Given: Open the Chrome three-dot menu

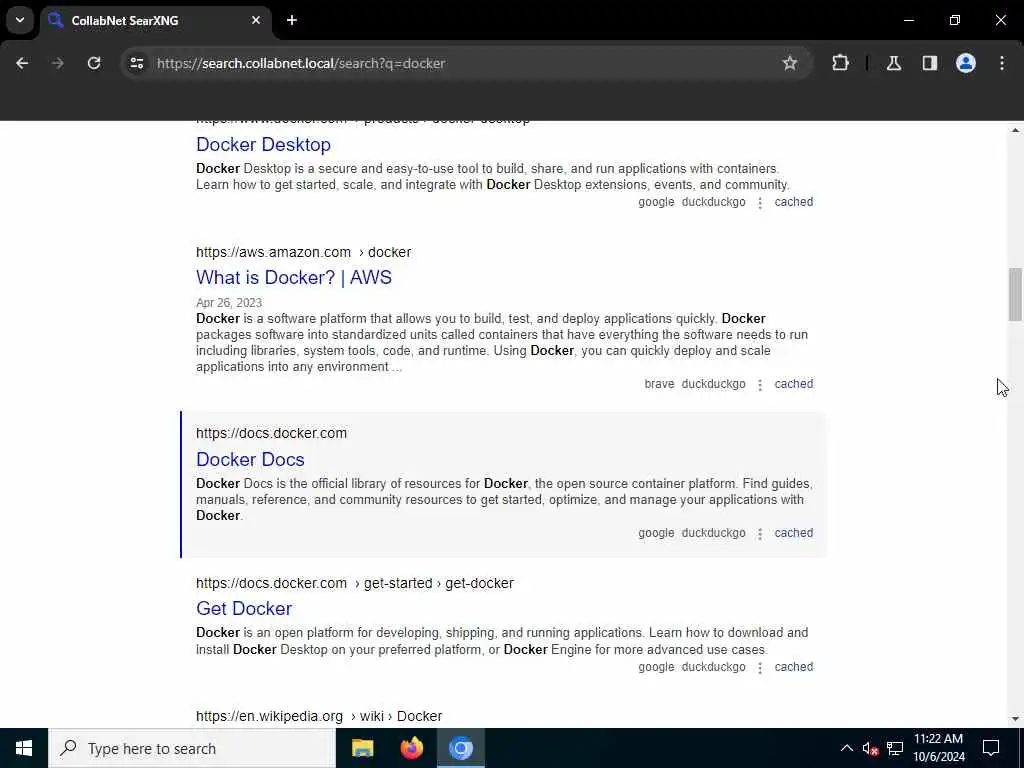Looking at the screenshot, I should tap(1002, 63).
